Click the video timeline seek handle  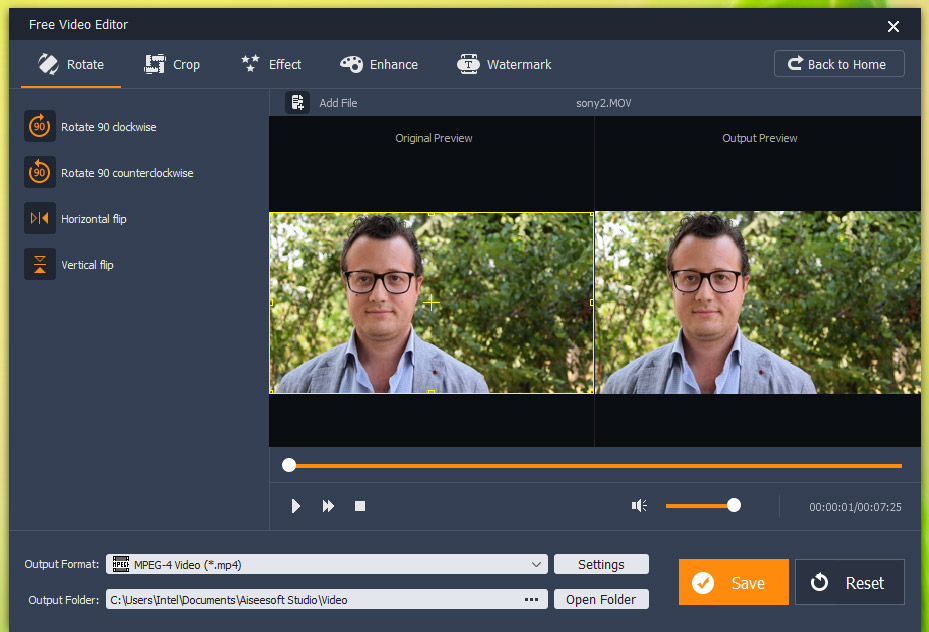tap(289, 465)
